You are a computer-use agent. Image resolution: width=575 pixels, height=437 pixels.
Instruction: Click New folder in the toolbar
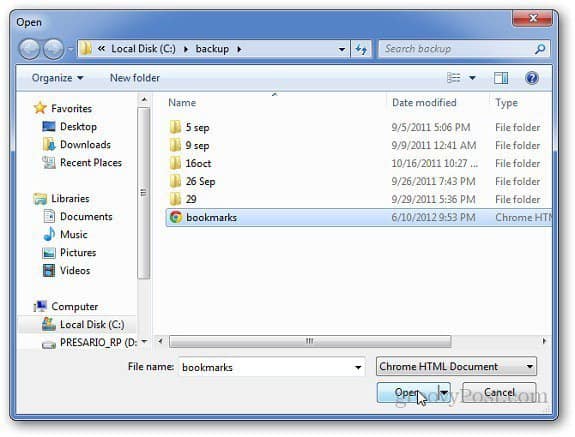135,78
